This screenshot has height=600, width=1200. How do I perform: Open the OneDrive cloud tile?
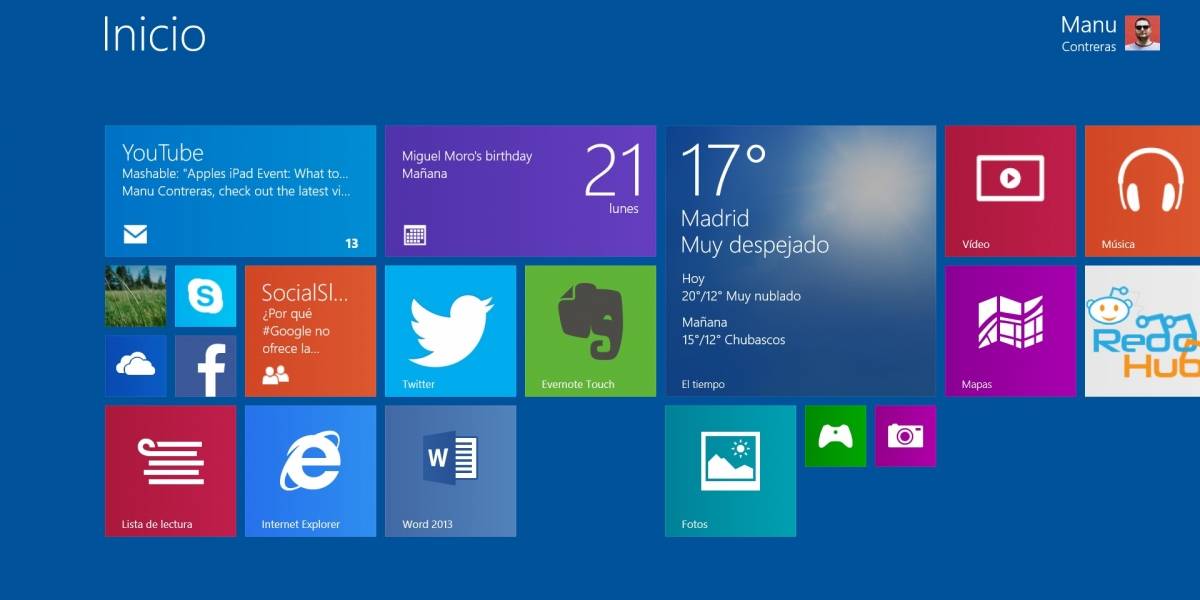click(x=135, y=366)
